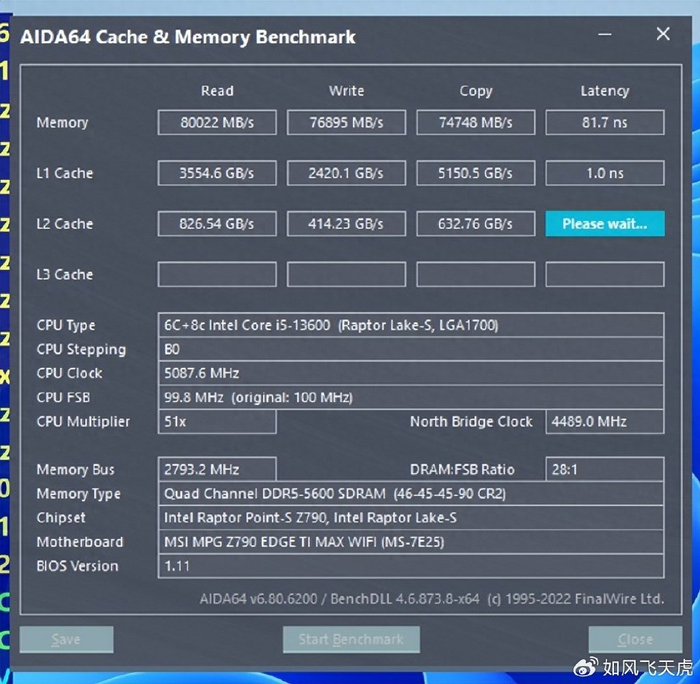Select the Memory Write value 76895 MB/s
This screenshot has height=684, width=700.
(x=346, y=122)
